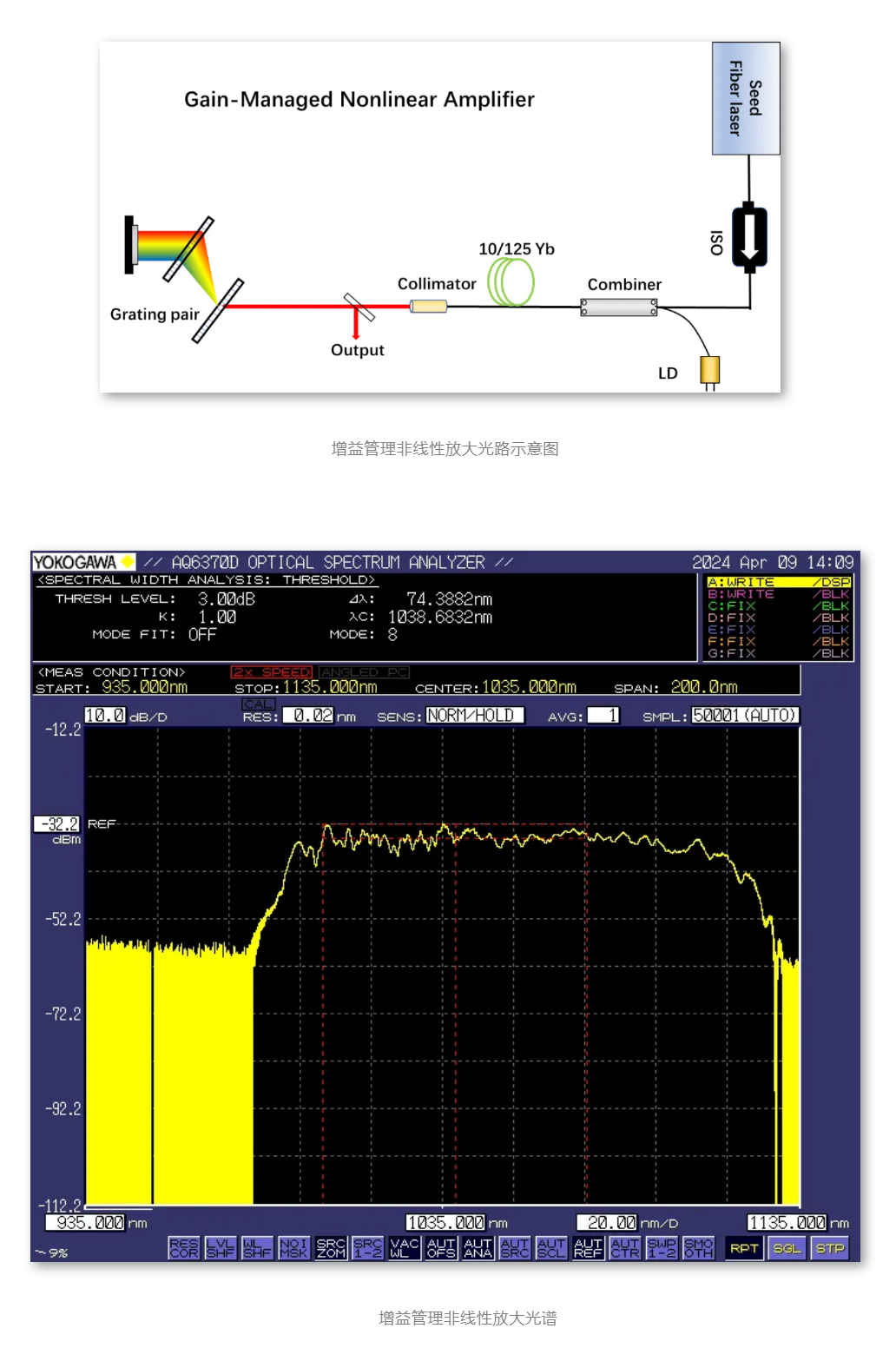Click the SWP 1-2 status indicator
The width and height of the screenshot is (896, 1348).
click(662, 1248)
